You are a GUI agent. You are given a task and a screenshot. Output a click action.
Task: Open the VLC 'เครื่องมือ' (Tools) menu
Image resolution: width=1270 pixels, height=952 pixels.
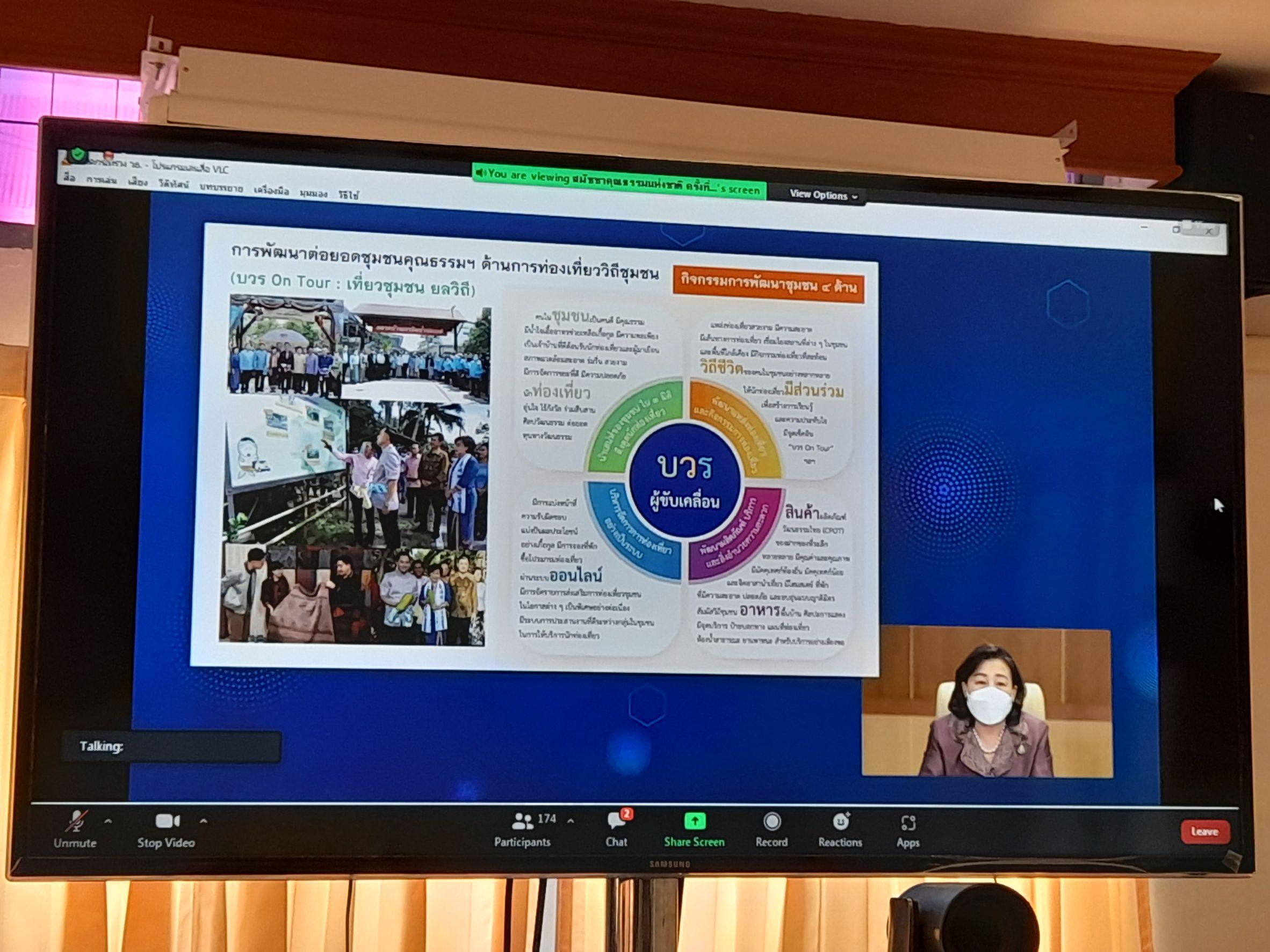point(272,190)
